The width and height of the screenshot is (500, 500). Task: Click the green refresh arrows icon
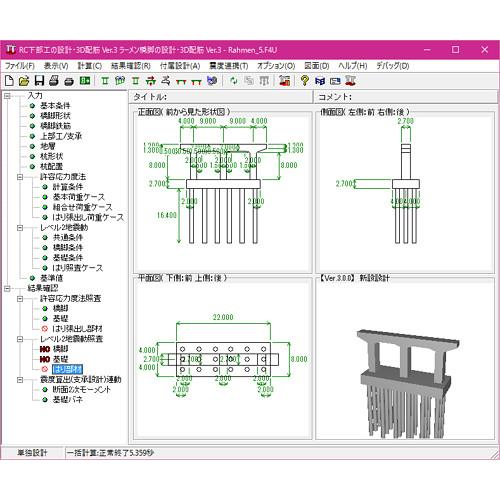point(234,81)
